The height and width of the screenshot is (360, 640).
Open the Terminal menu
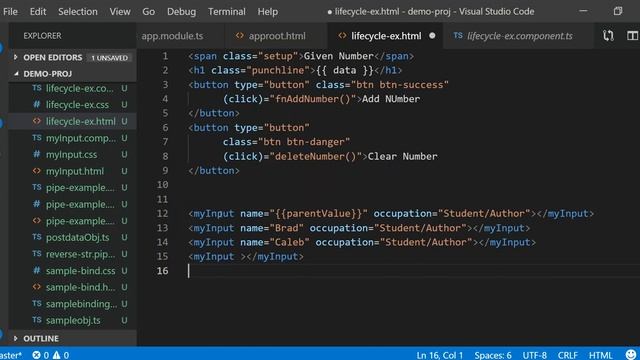(227, 11)
